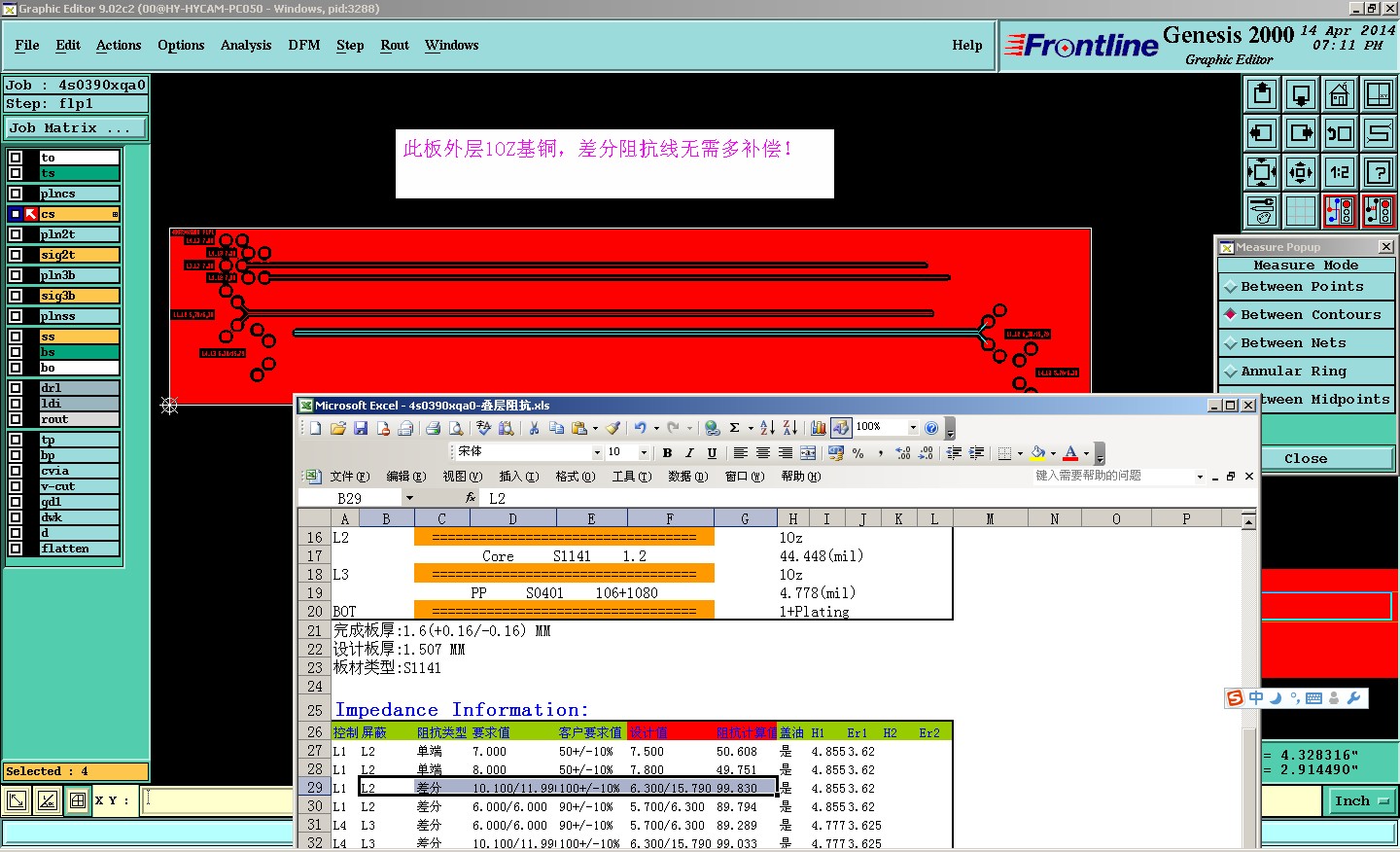Toggle display checkbox for layer plncs
1400x852 pixels.
coord(16,194)
